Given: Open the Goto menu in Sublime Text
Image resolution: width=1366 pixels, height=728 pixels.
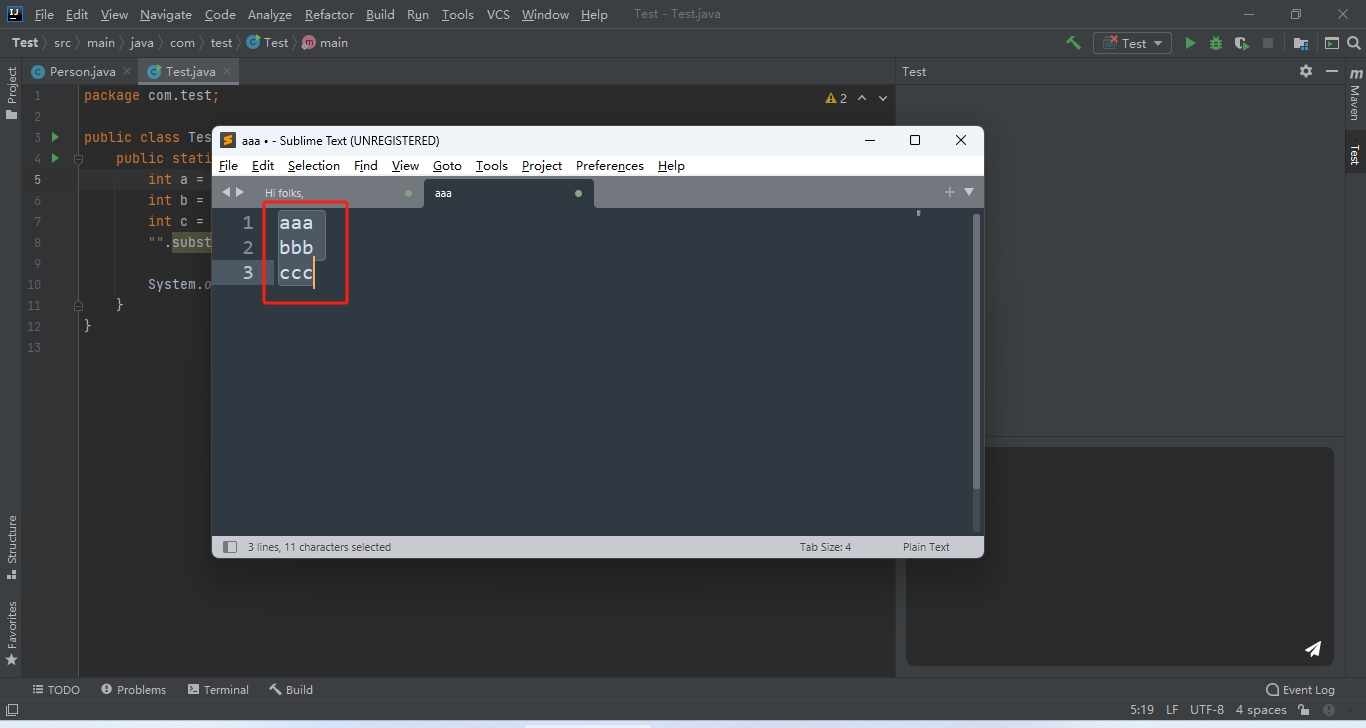Looking at the screenshot, I should (x=447, y=166).
